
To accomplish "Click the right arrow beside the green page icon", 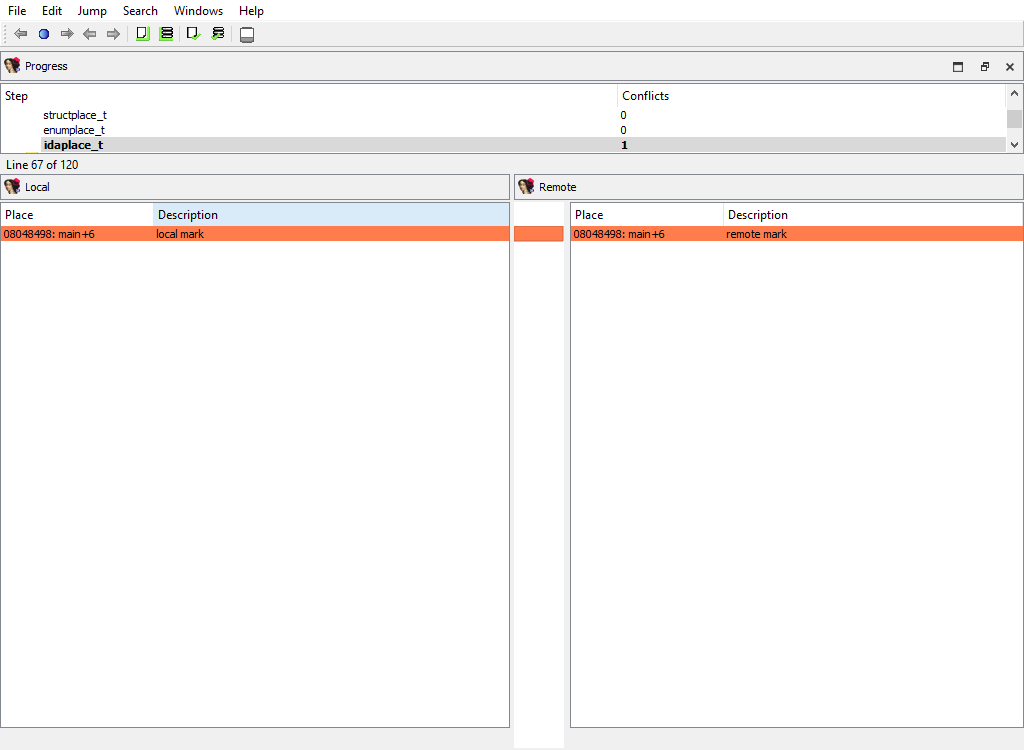I will (113, 34).
